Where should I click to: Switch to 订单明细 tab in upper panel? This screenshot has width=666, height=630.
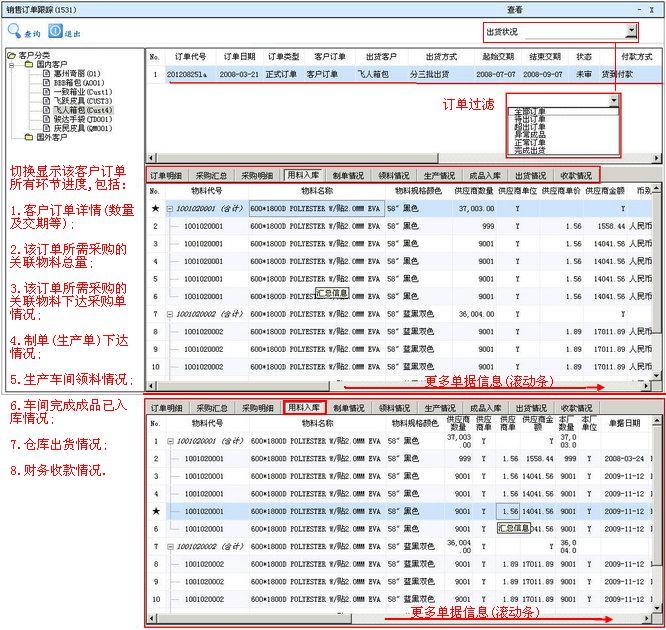166,175
